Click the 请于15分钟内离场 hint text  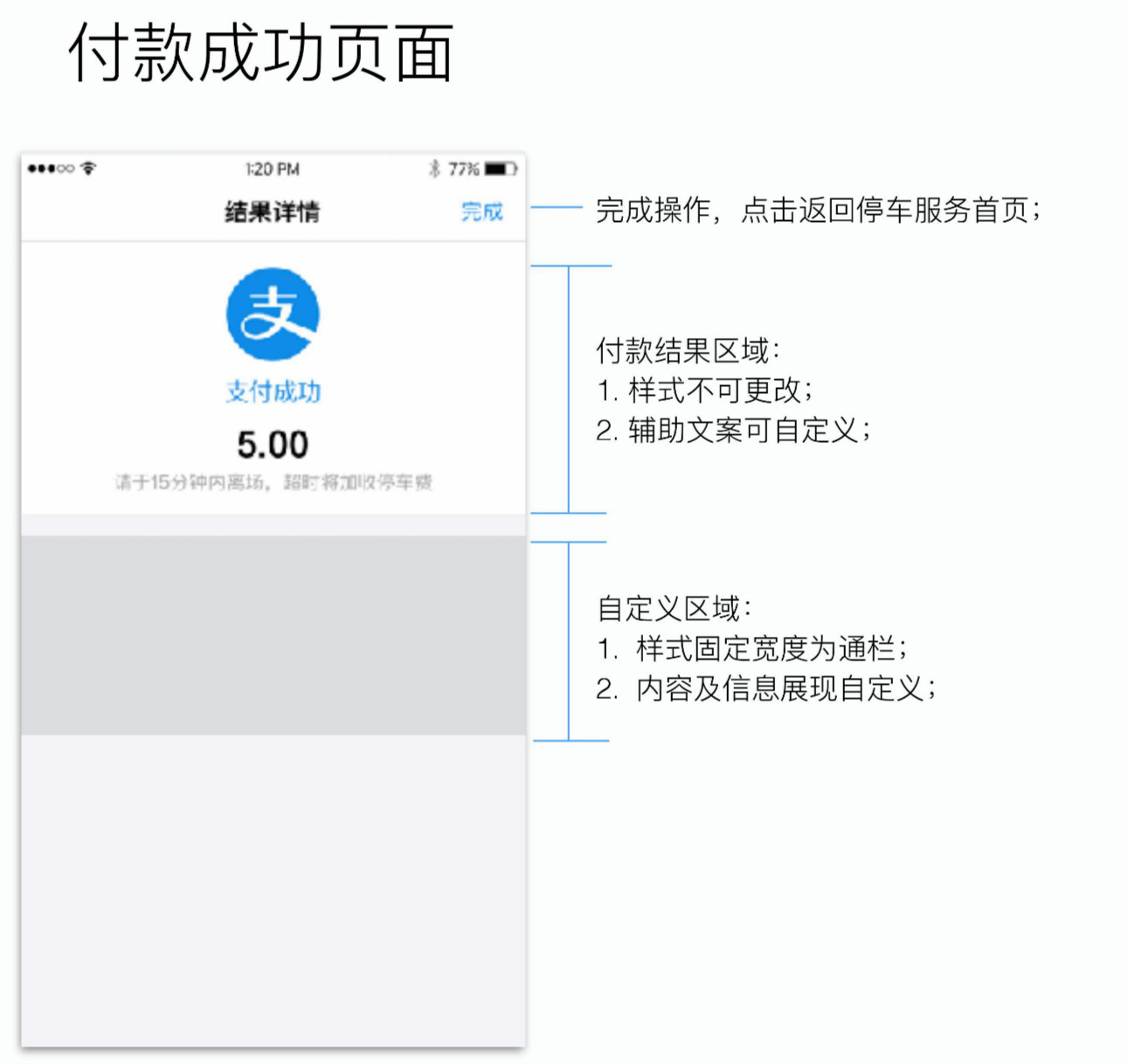pos(273,482)
